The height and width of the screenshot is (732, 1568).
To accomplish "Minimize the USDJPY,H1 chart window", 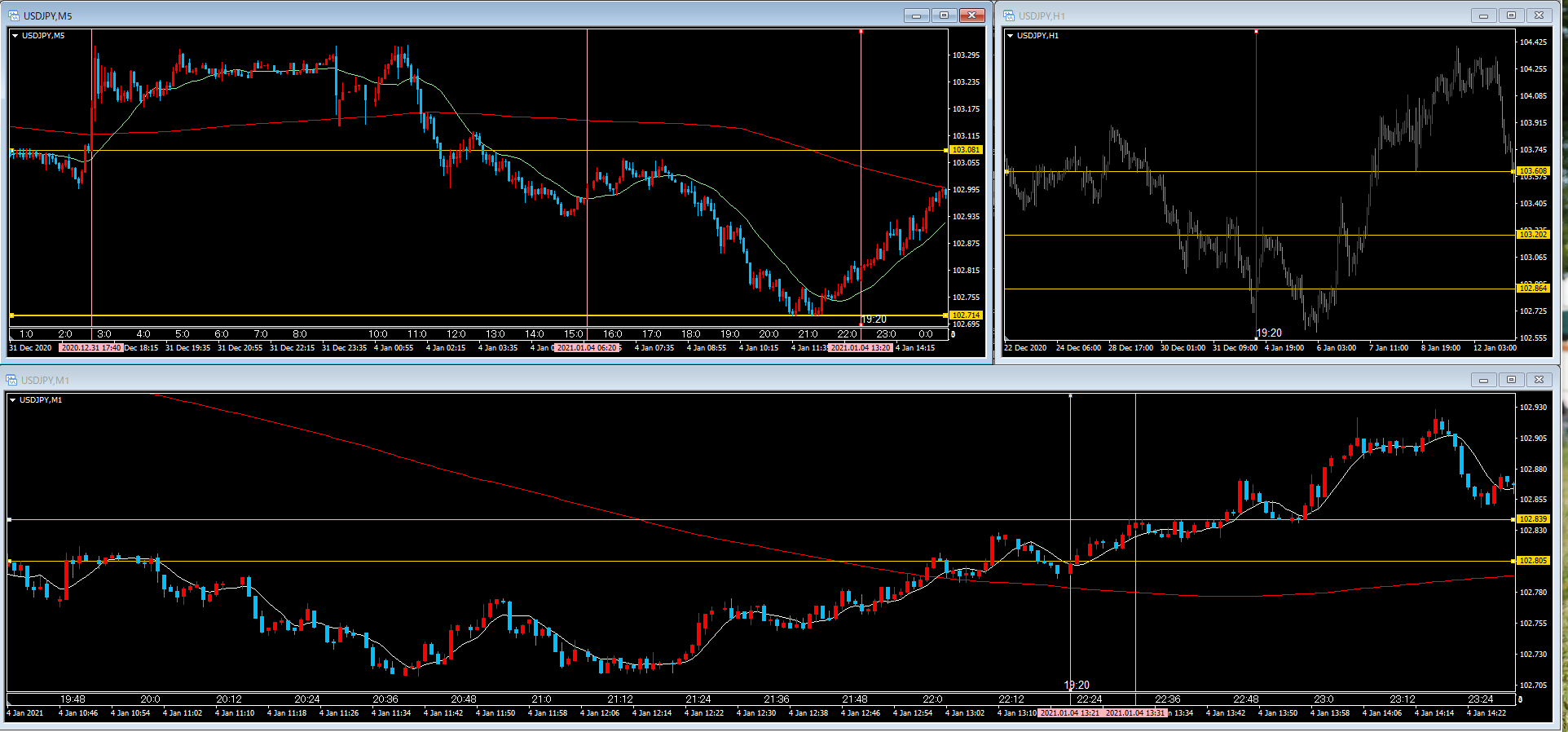I will click(x=1483, y=15).
